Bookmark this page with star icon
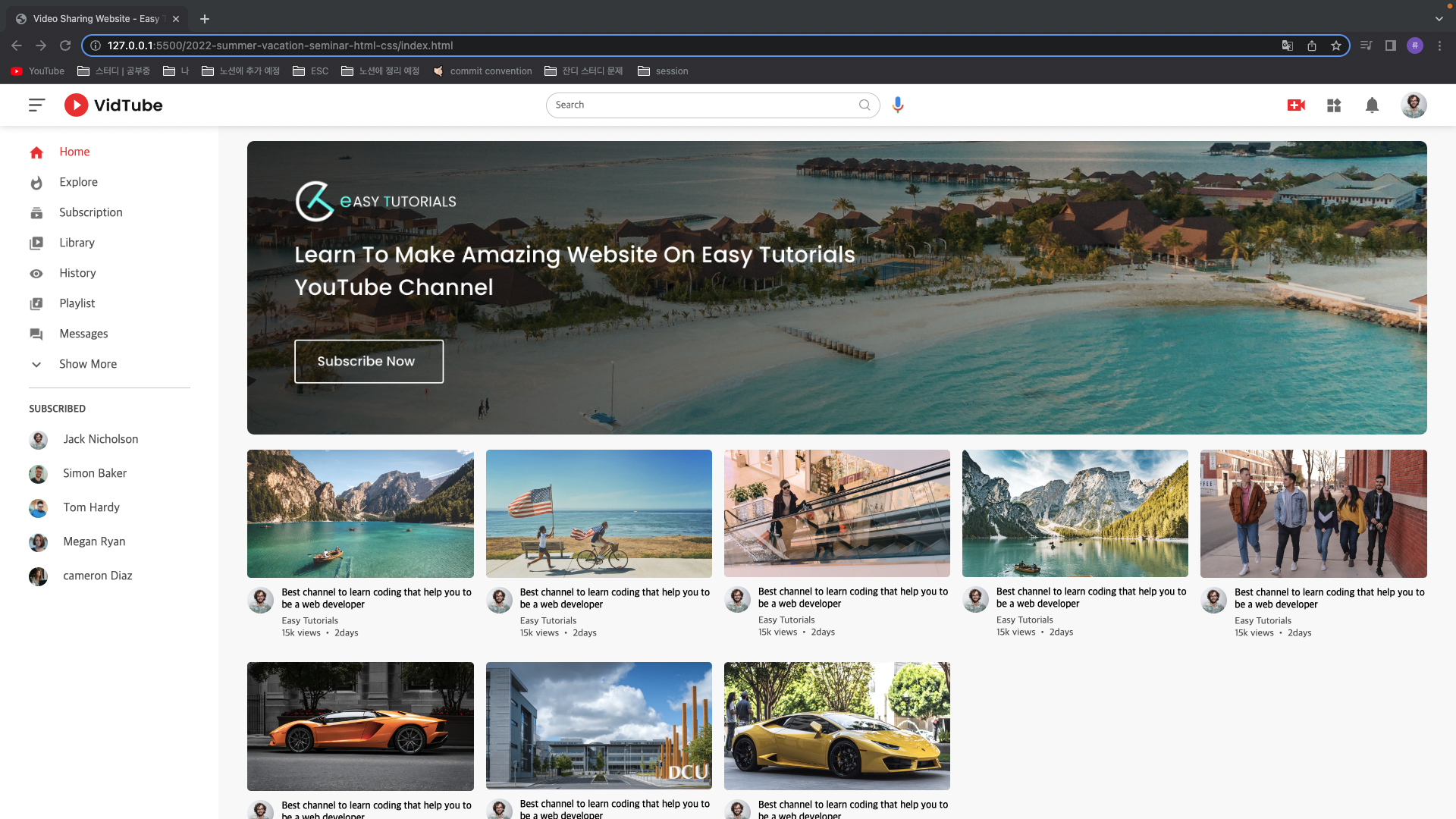 [x=1336, y=45]
